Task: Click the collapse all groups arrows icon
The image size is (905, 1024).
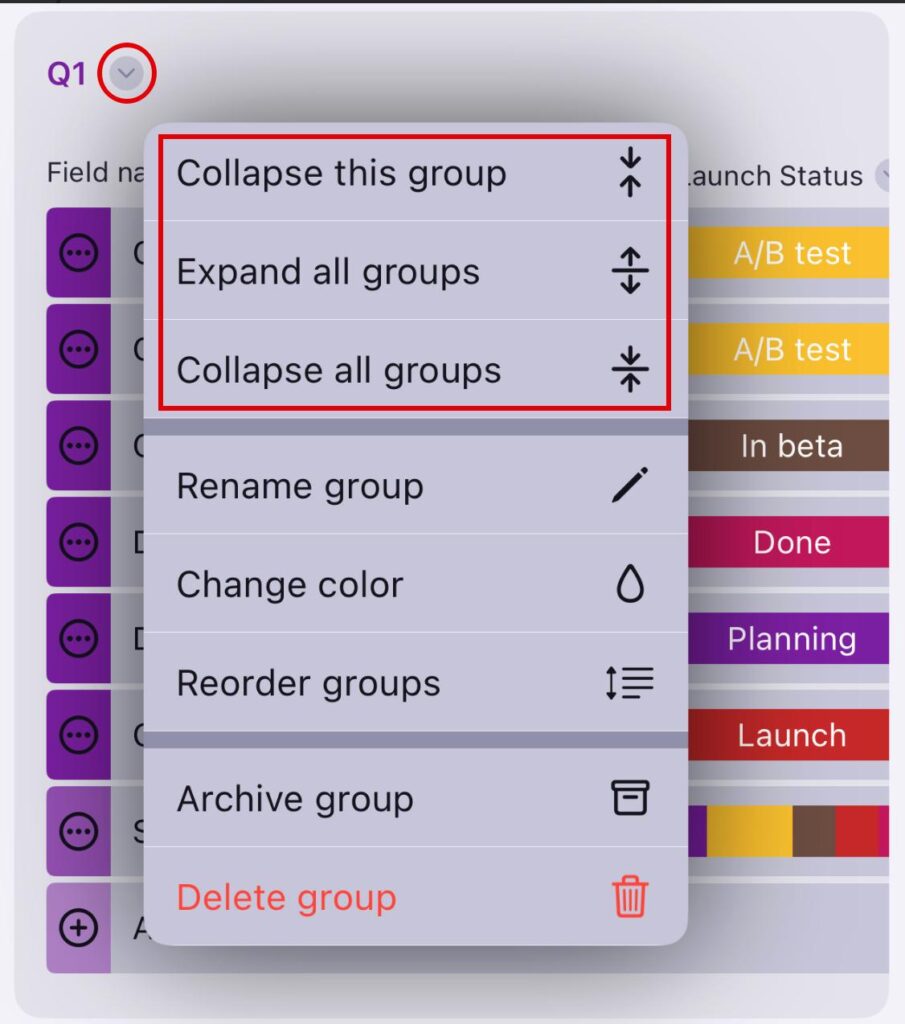Action: point(630,370)
